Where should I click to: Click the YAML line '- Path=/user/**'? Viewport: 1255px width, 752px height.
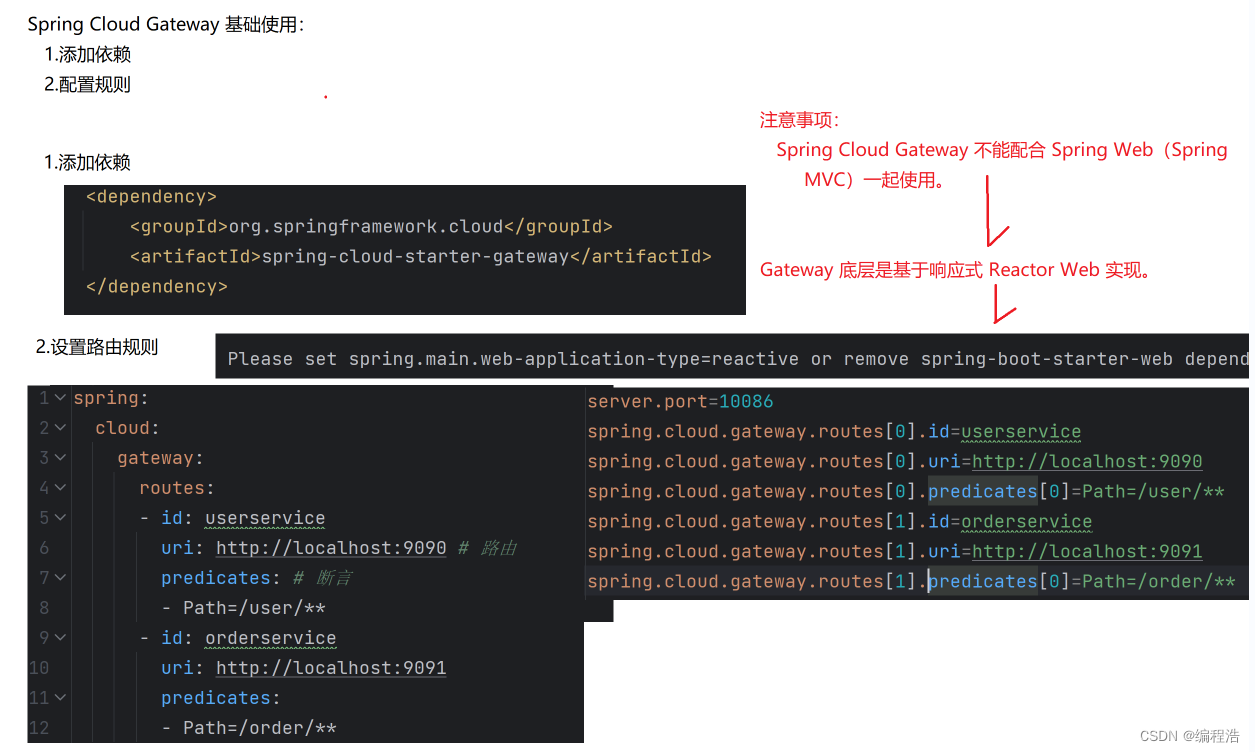coord(243,608)
